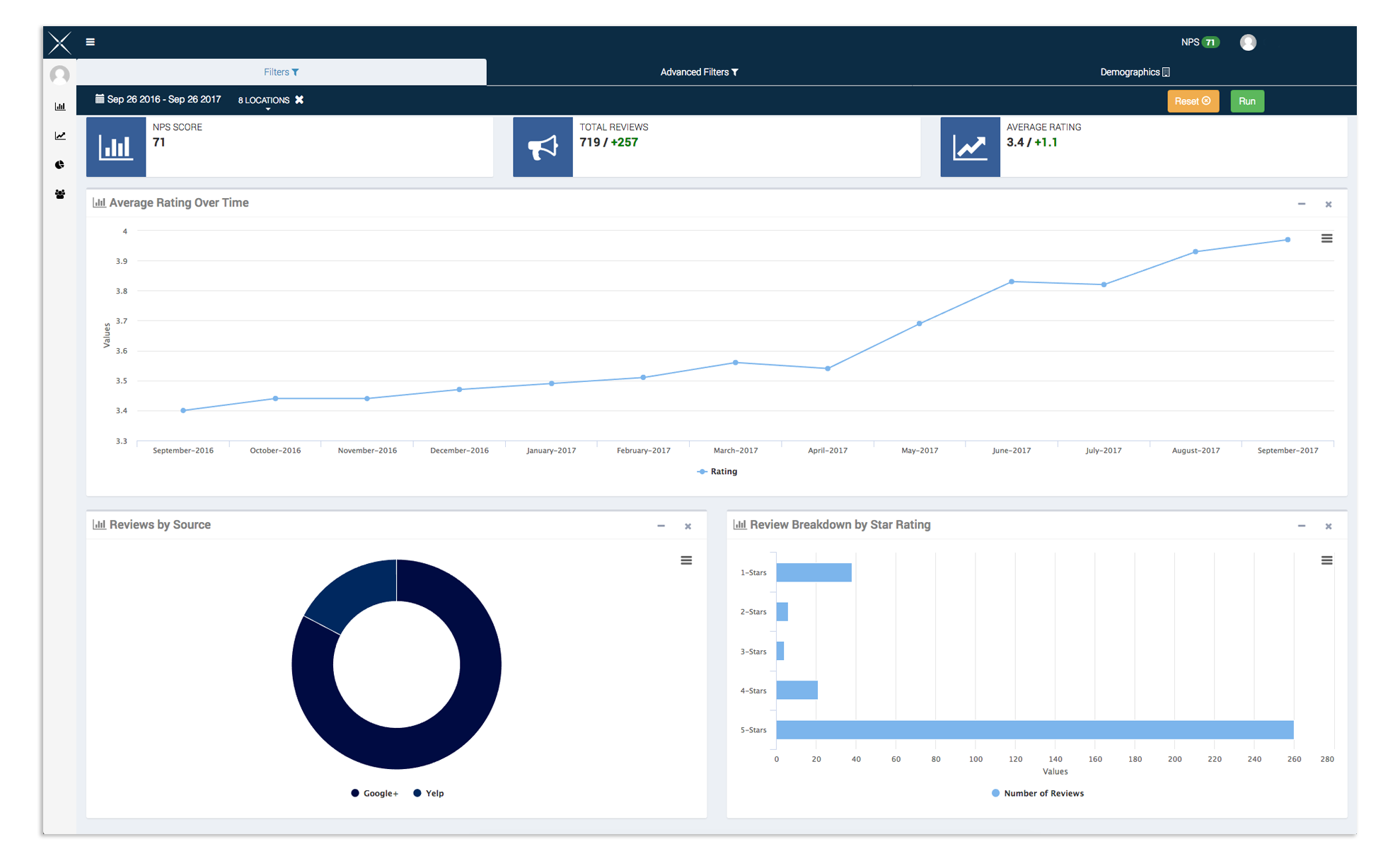Open Reviews by Source chart menu icon
This screenshot has width=1400, height=861.
(x=685, y=560)
